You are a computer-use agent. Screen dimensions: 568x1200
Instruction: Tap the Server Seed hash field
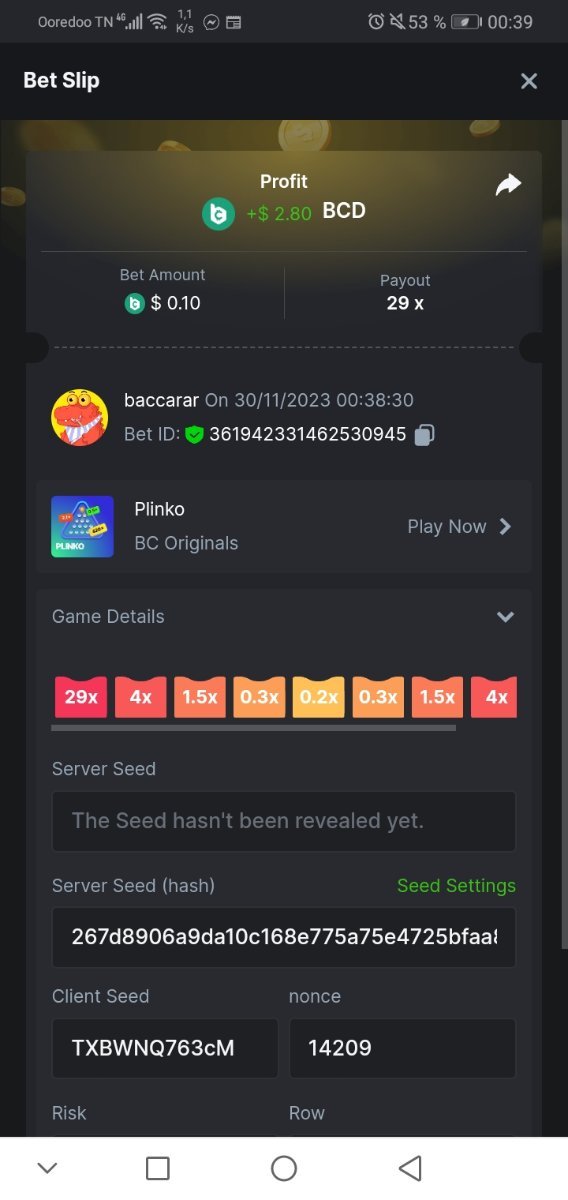[284, 937]
